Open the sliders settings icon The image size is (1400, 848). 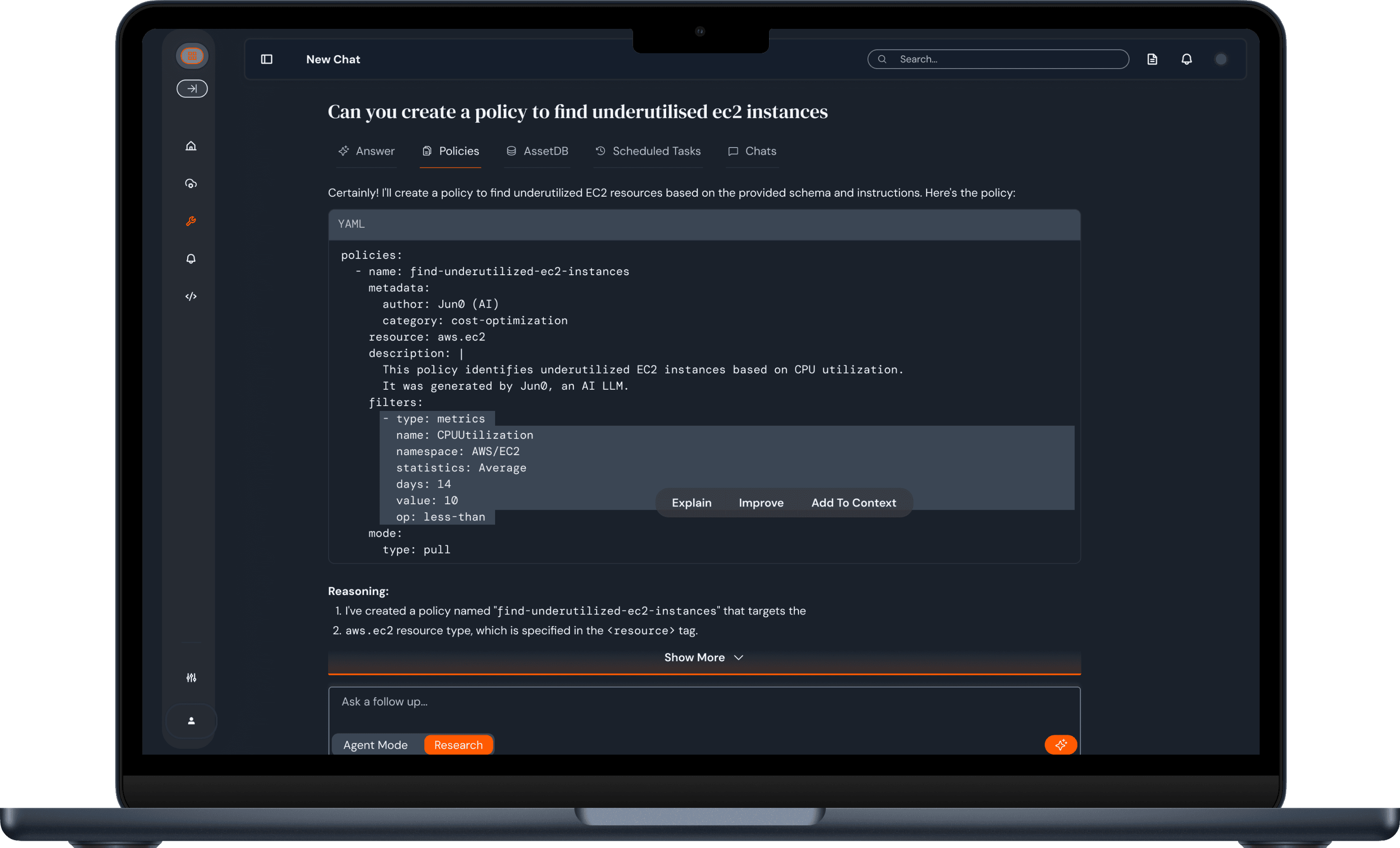pyautogui.click(x=191, y=677)
